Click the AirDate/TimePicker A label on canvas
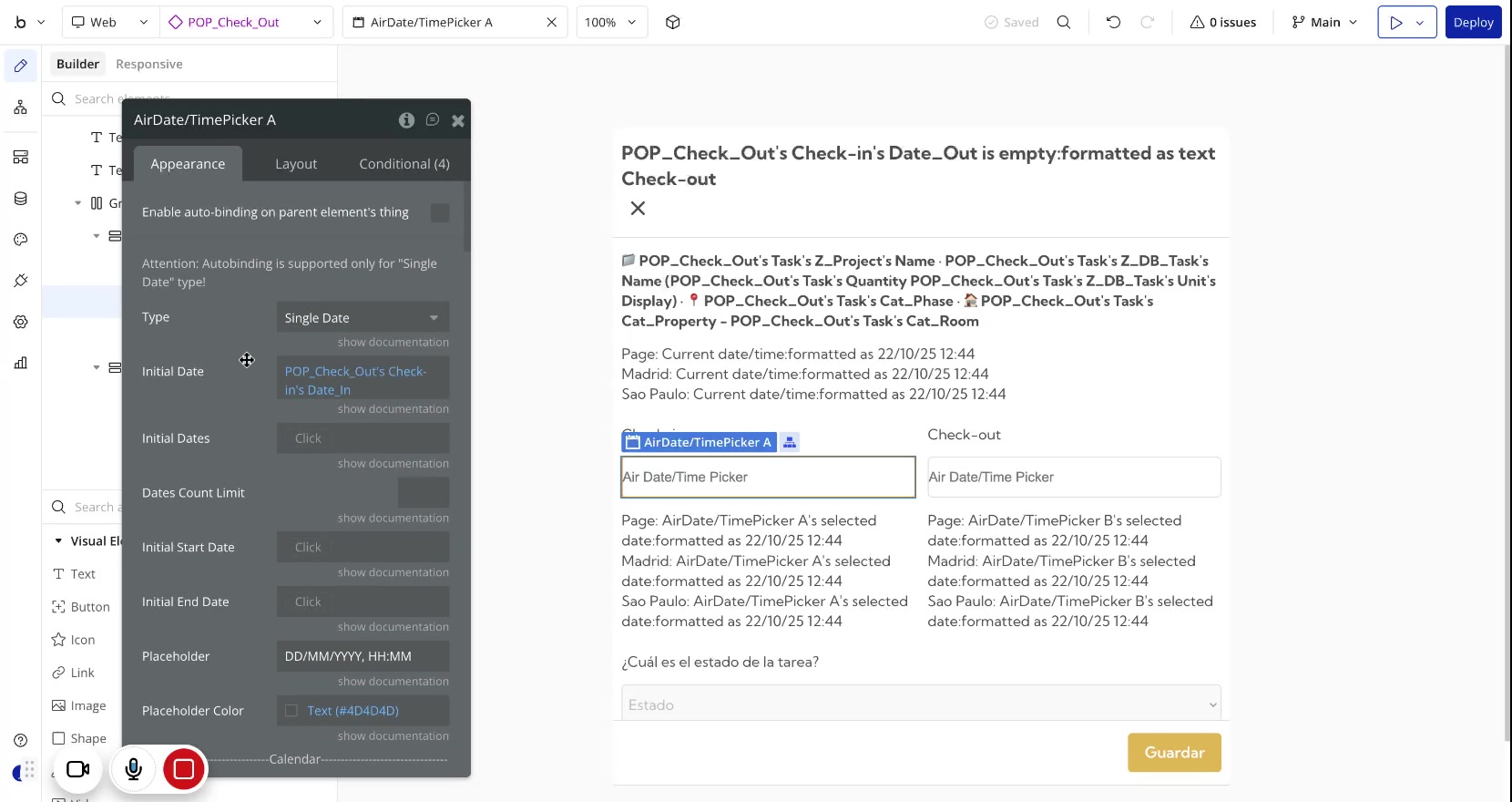This screenshot has width=1512, height=802. [x=699, y=442]
